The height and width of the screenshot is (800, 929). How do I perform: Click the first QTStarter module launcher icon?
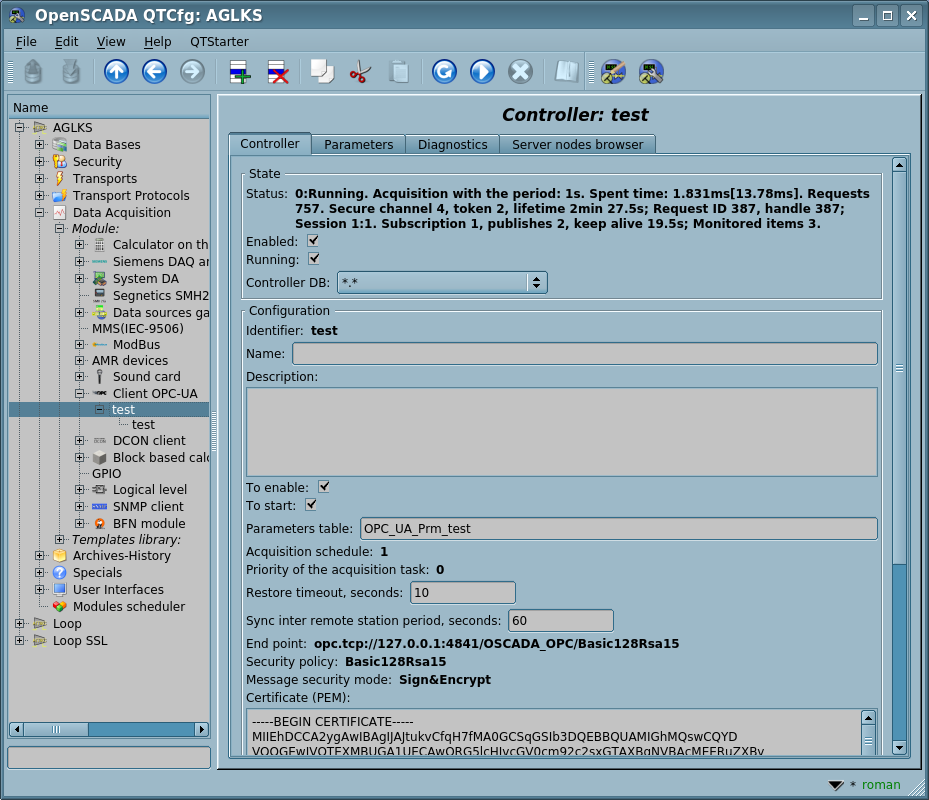click(x=613, y=72)
